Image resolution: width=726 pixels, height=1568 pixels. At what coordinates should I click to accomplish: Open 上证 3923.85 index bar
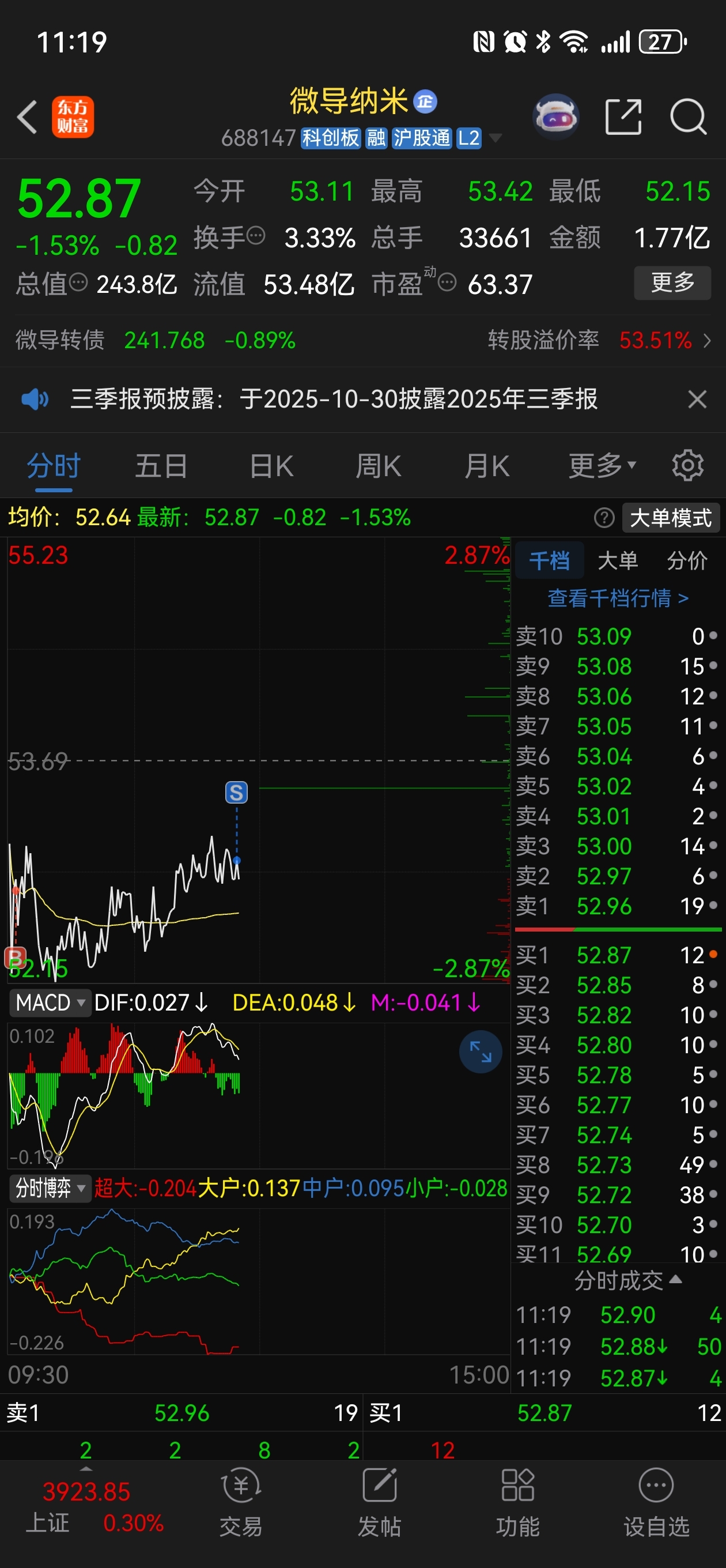[x=85, y=1506]
